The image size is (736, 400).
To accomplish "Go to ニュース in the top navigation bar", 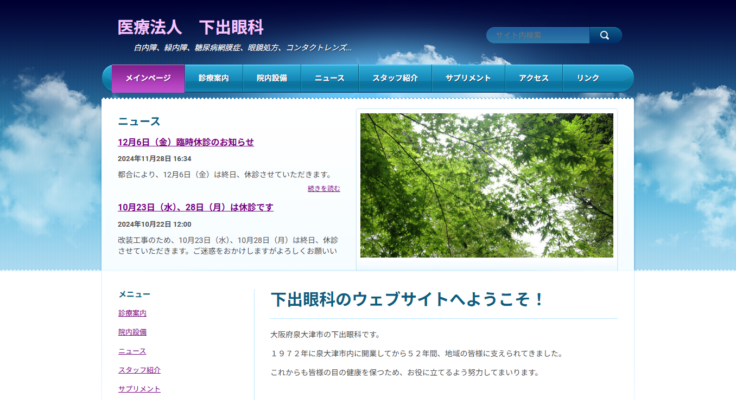I will 329,78.
